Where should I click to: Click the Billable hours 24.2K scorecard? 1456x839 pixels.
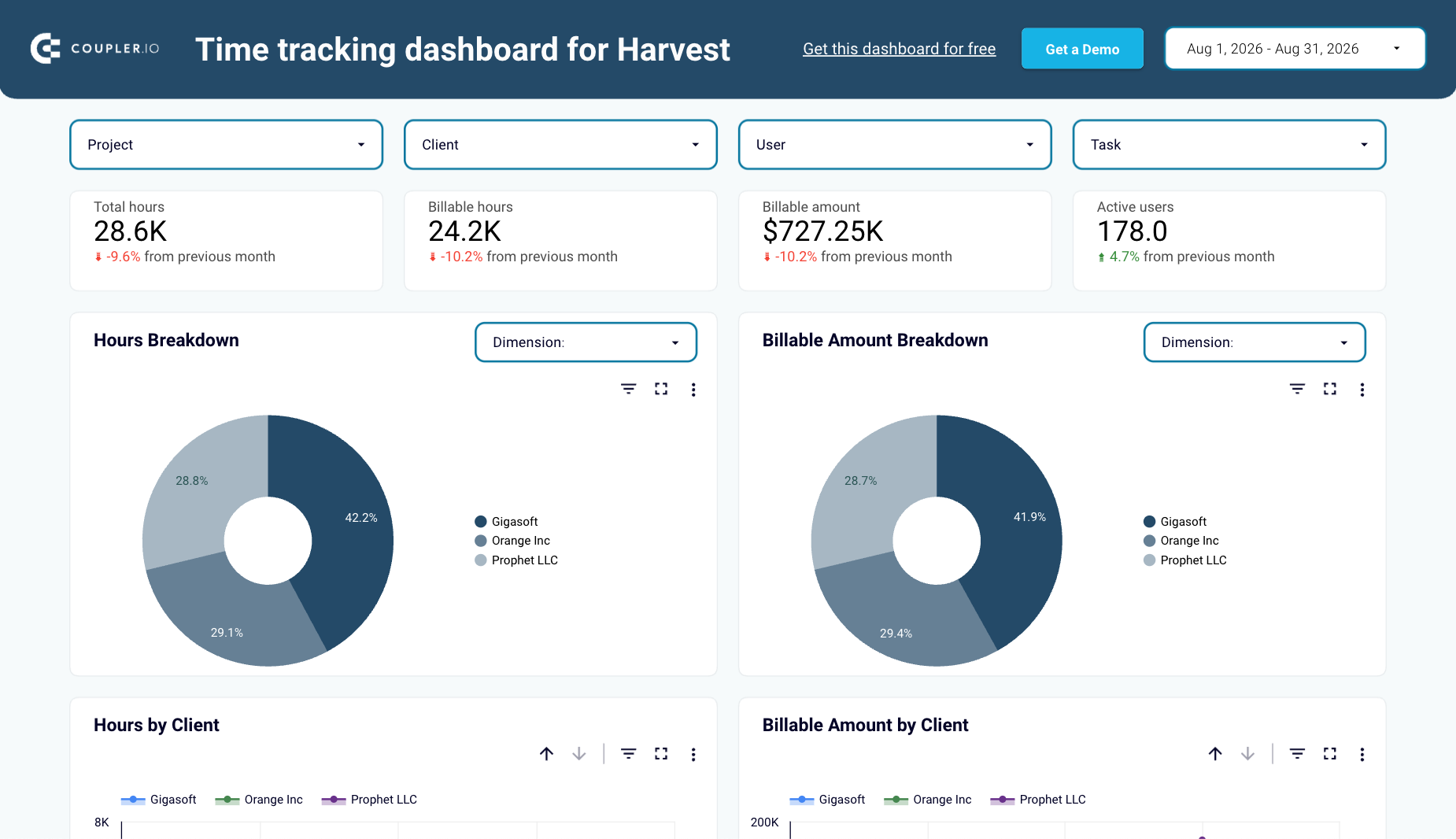point(560,241)
